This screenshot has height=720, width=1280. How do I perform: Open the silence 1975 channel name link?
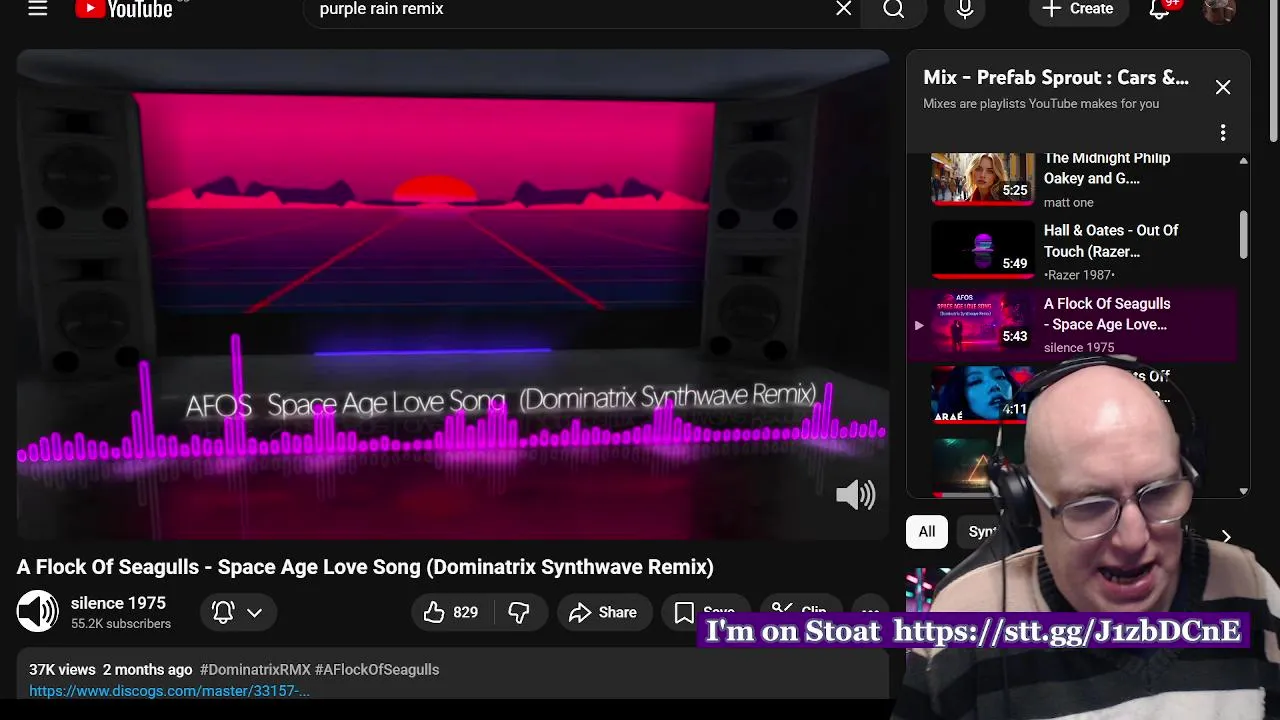118,603
